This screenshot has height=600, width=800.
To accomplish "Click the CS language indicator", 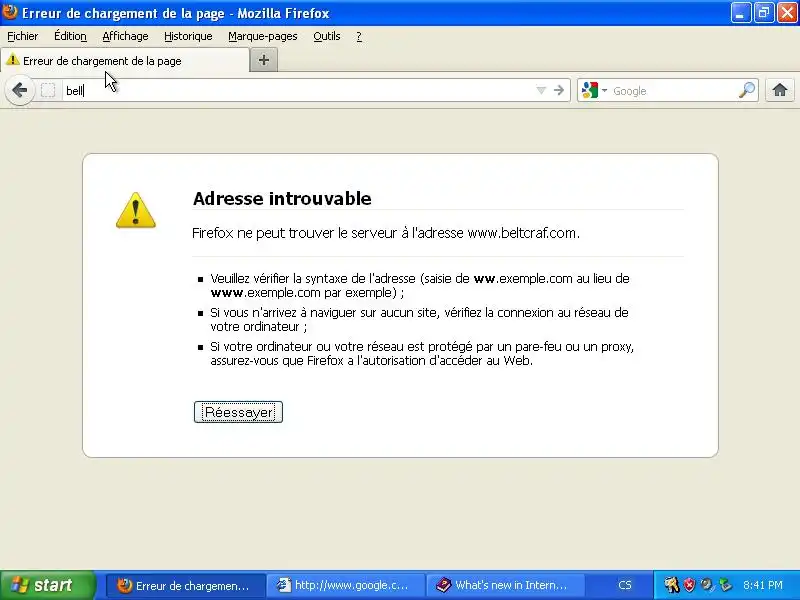I will [624, 585].
